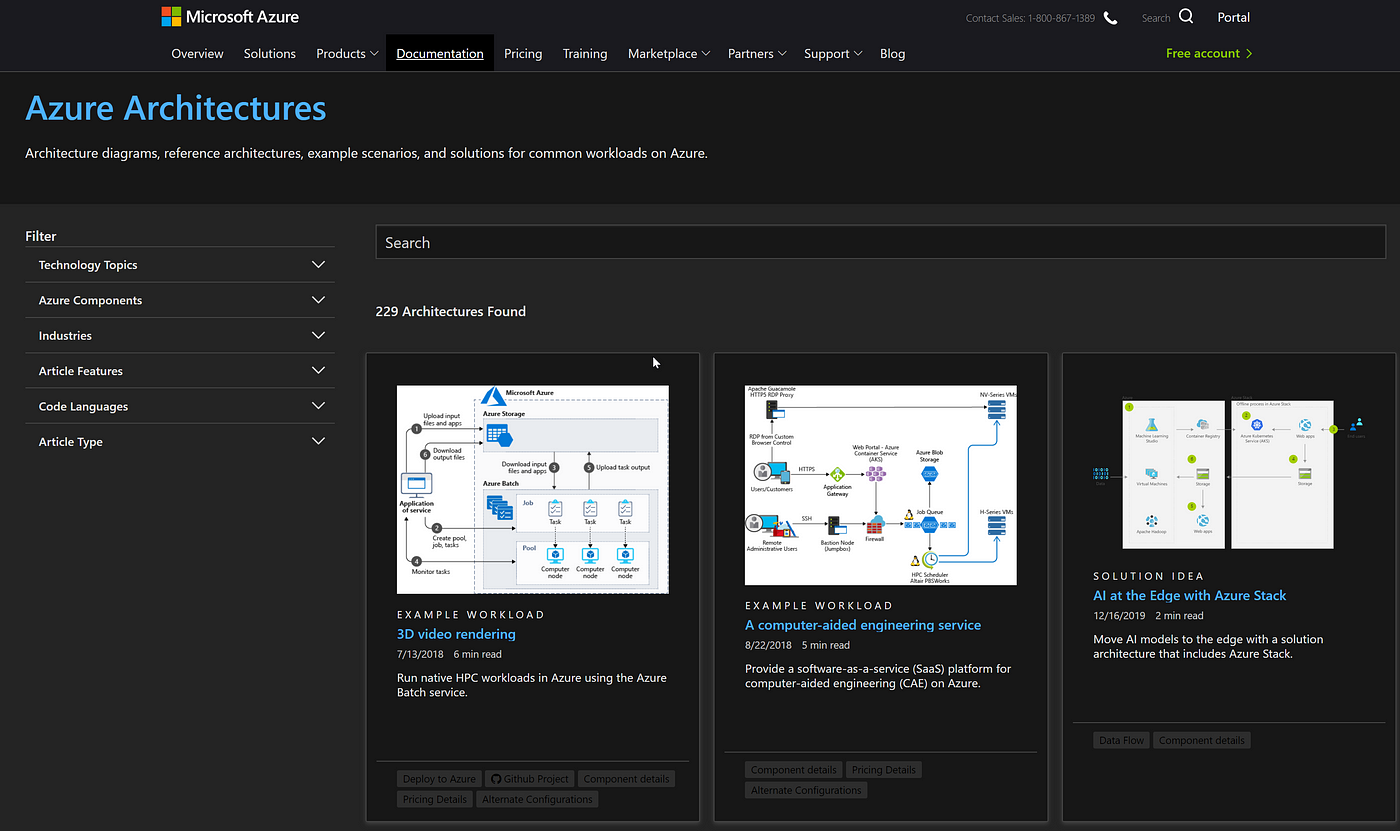Open A computer-aided engineering service link
This screenshot has width=1400, height=831.
pos(863,625)
